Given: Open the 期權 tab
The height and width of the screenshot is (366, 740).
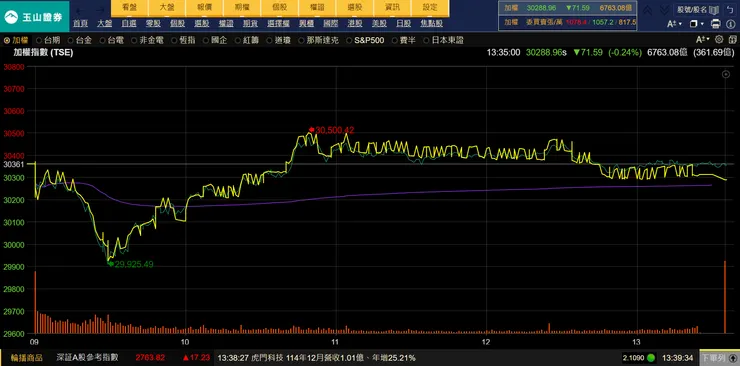Looking at the screenshot, I should (x=242, y=8).
